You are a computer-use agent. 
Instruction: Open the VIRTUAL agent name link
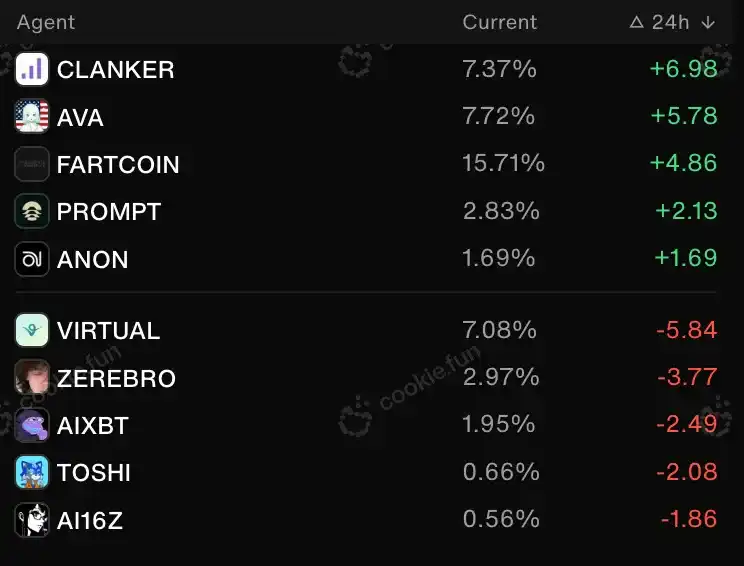tap(108, 330)
